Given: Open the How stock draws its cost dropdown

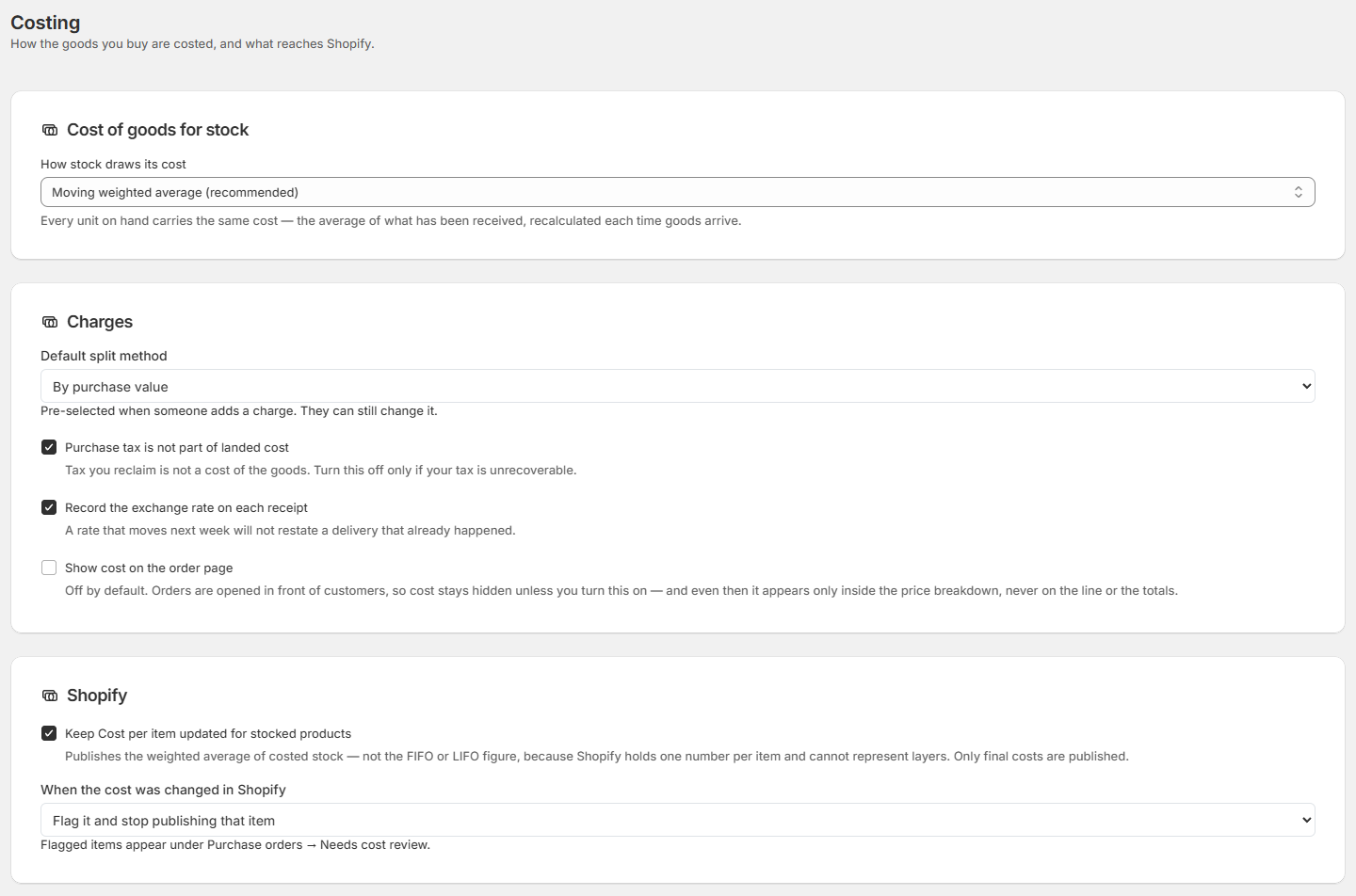Looking at the screenshot, I should click(x=678, y=192).
